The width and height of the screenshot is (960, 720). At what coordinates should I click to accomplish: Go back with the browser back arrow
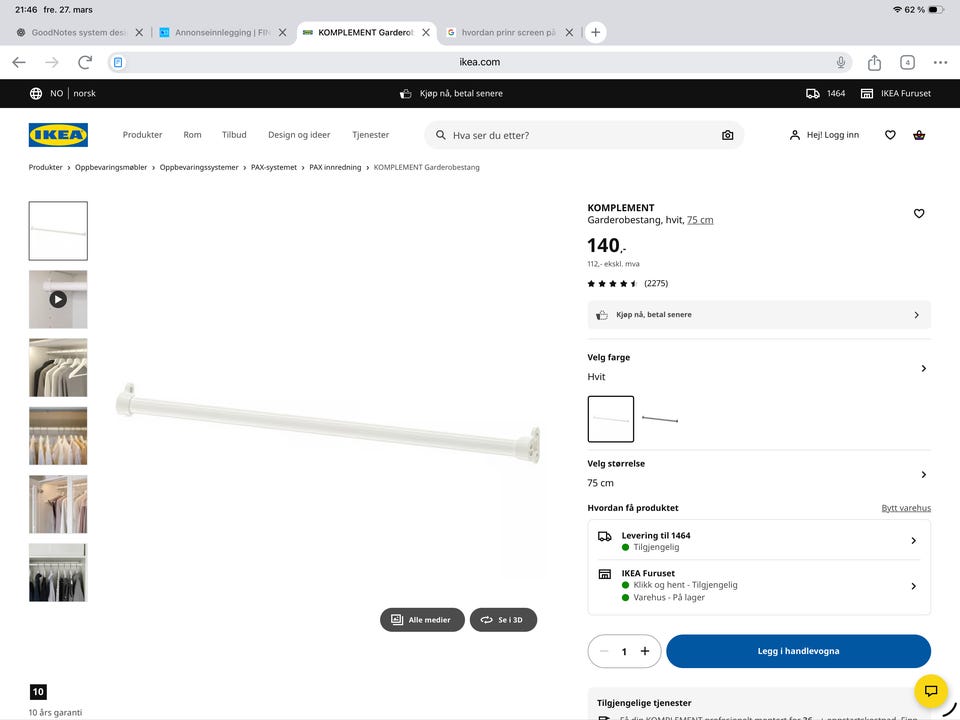(x=19, y=62)
